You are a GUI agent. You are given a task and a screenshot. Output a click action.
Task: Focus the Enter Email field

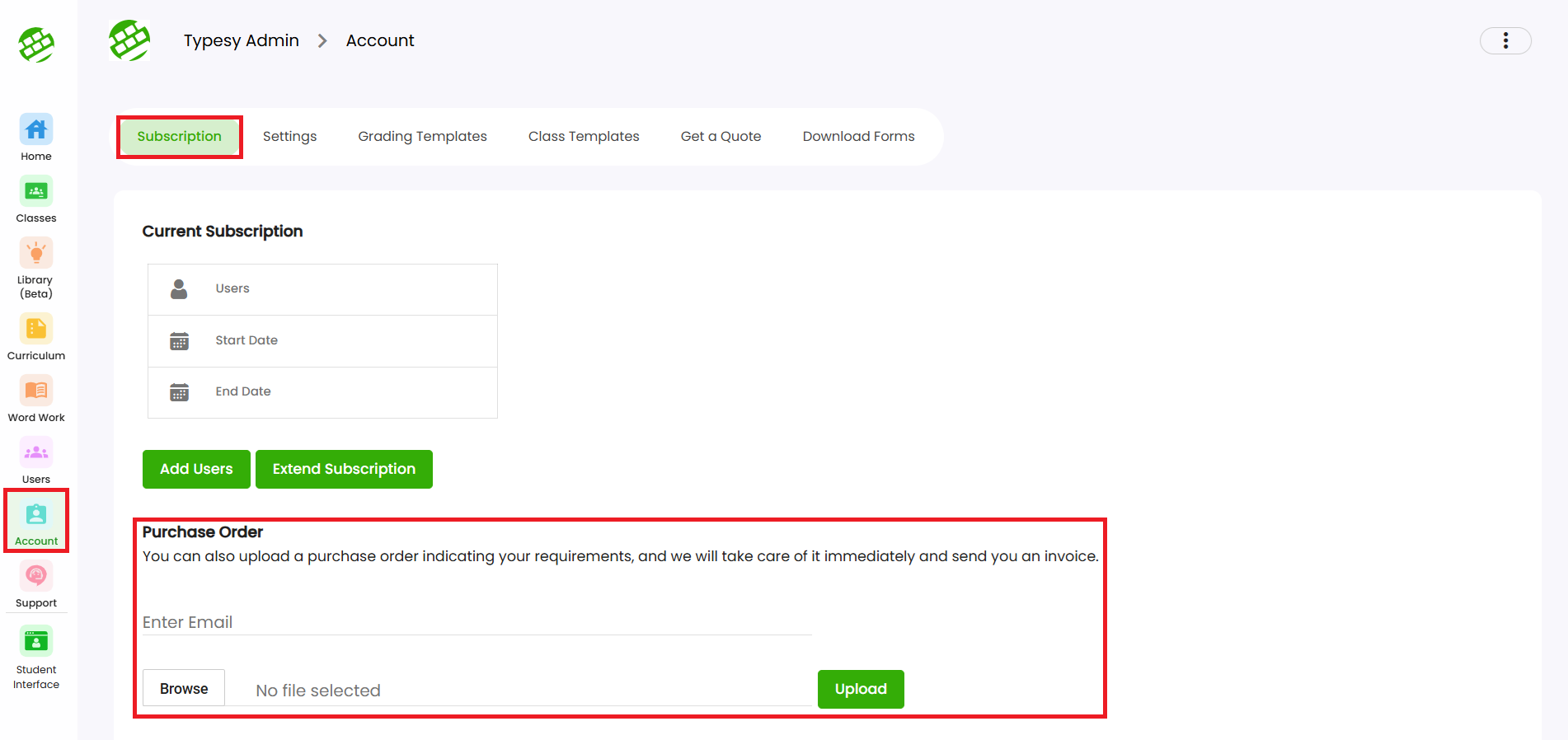[477, 622]
